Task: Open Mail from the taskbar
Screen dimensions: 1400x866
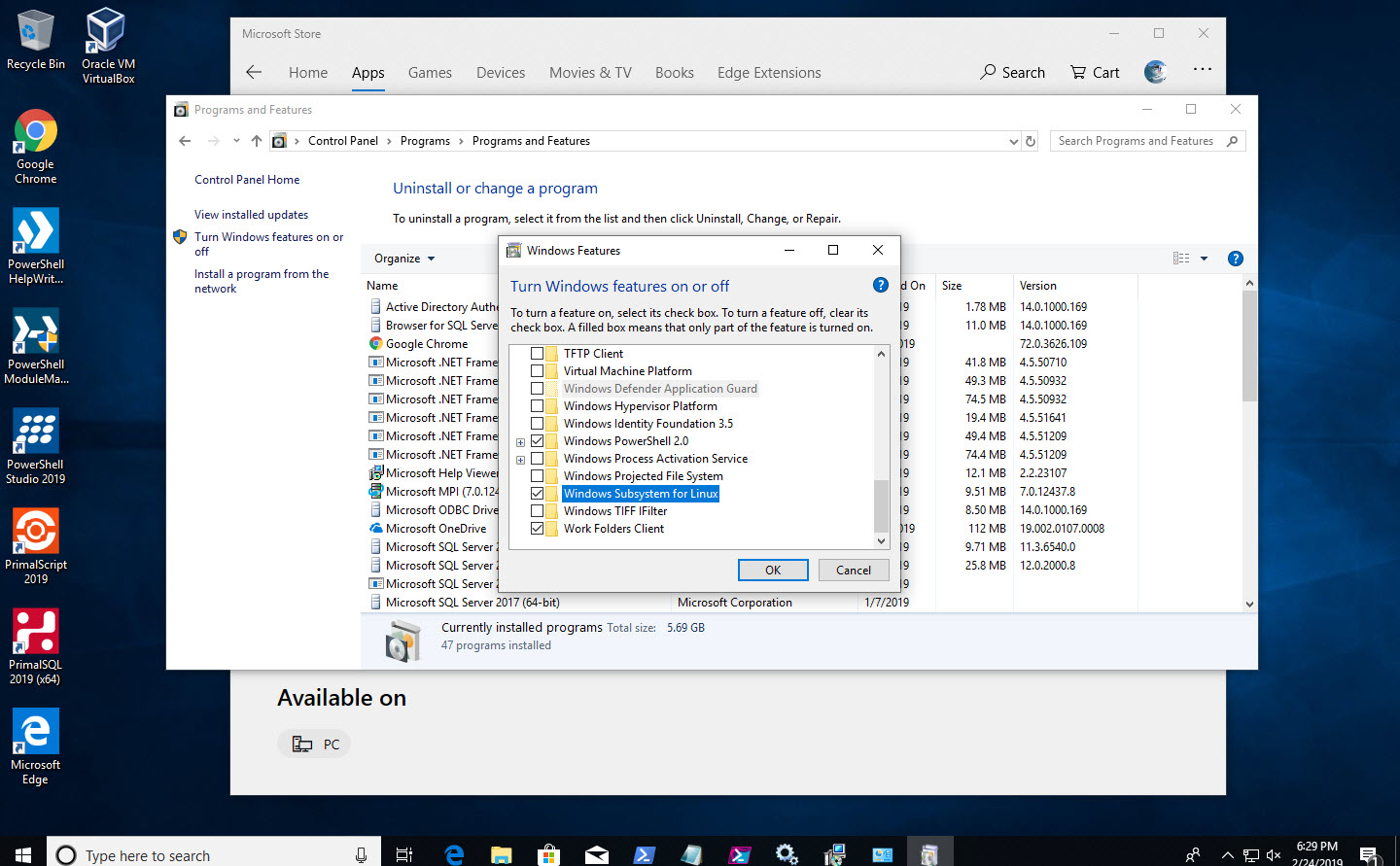Action: 597,854
